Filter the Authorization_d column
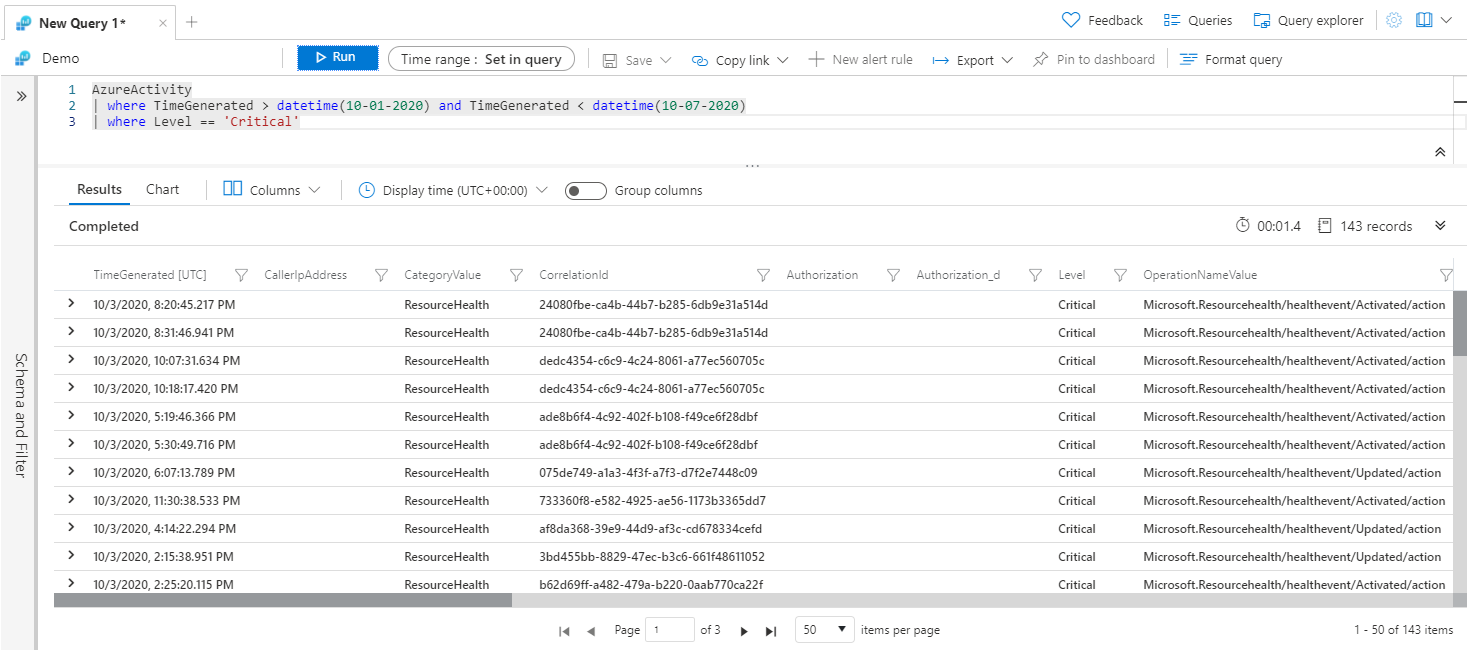The image size is (1483, 650). [1035, 275]
